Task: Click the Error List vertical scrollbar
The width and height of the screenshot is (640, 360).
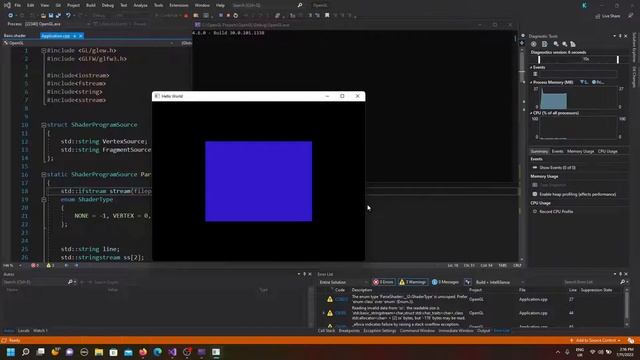Action: pos(627,307)
